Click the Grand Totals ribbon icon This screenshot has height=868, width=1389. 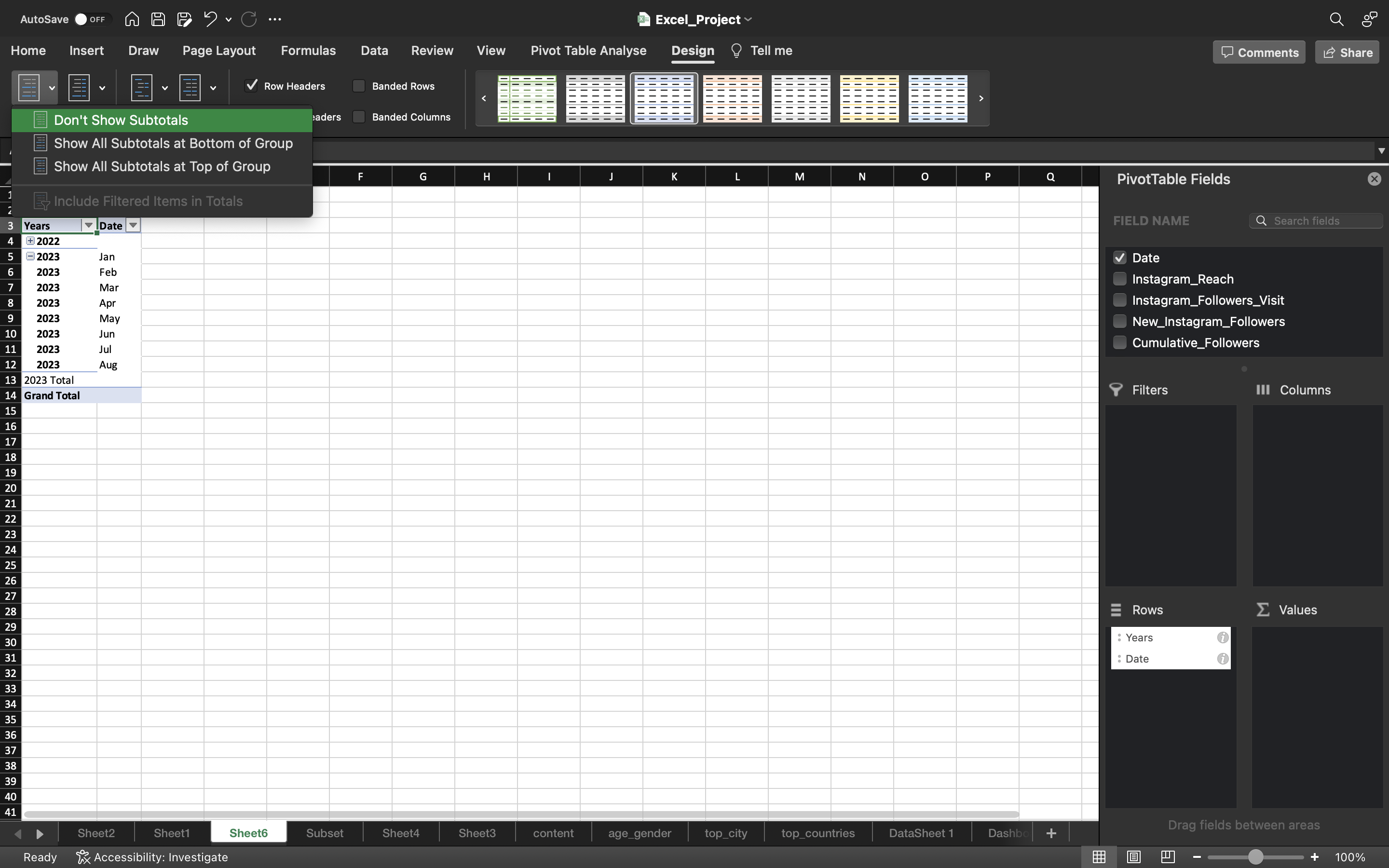(79, 87)
